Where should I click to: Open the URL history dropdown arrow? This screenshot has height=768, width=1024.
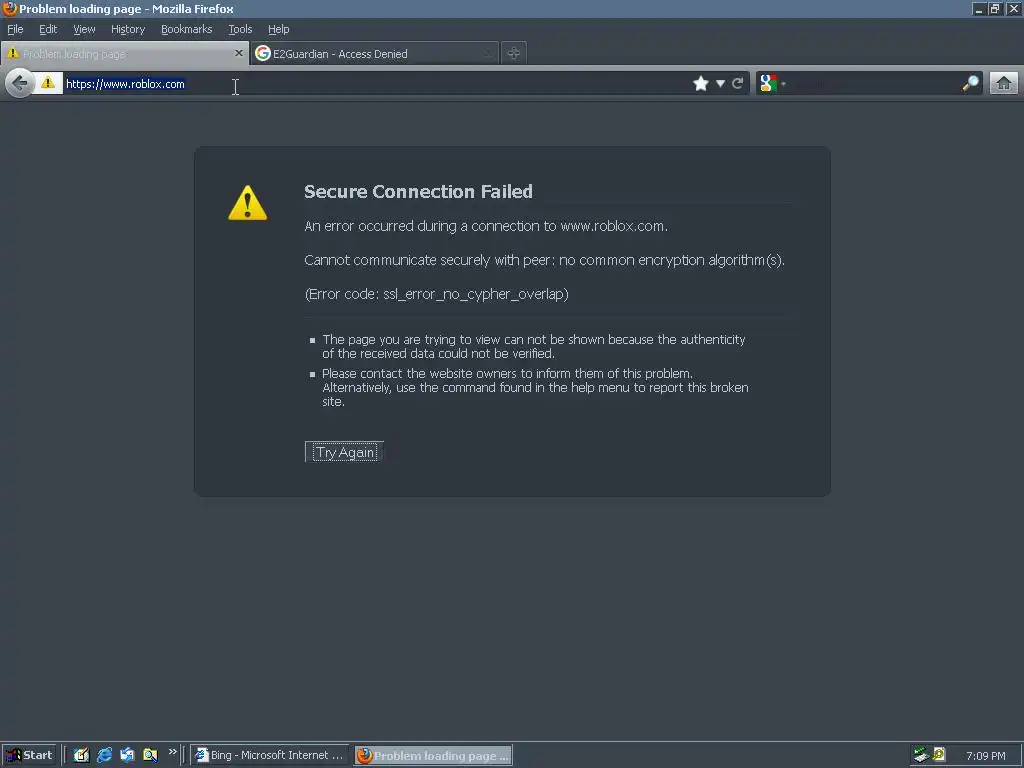[x=720, y=84]
